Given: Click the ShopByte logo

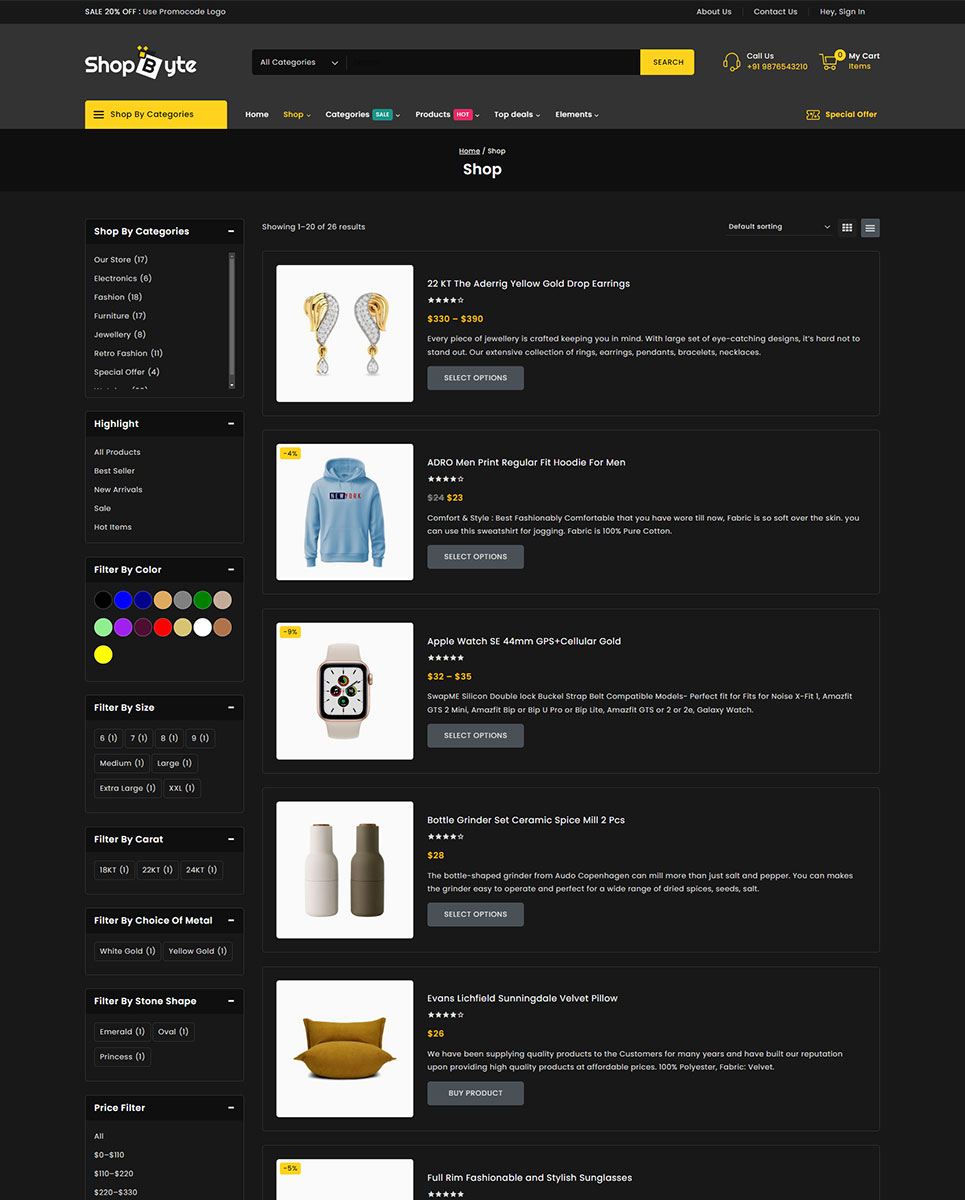Looking at the screenshot, I should pos(141,63).
